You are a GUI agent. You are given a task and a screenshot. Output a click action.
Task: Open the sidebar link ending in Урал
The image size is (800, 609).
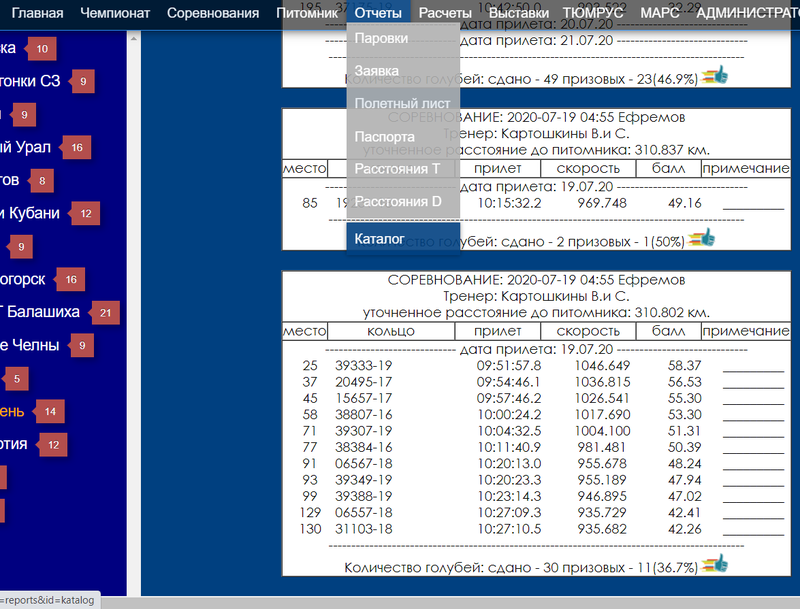click(x=26, y=147)
